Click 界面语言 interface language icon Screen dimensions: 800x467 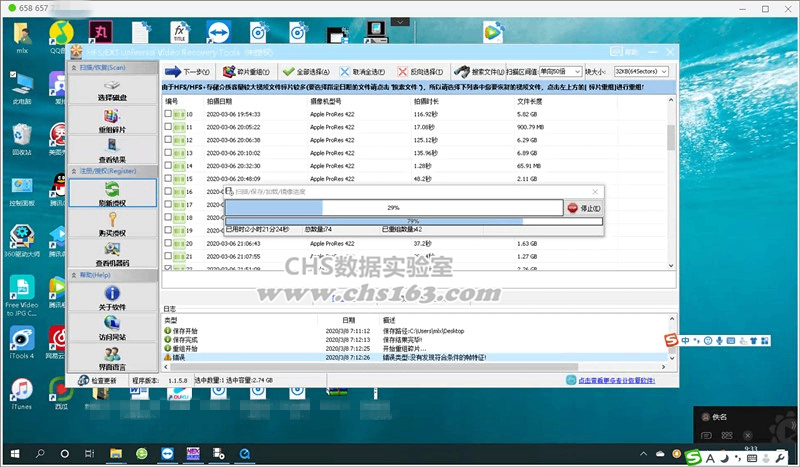(x=112, y=353)
